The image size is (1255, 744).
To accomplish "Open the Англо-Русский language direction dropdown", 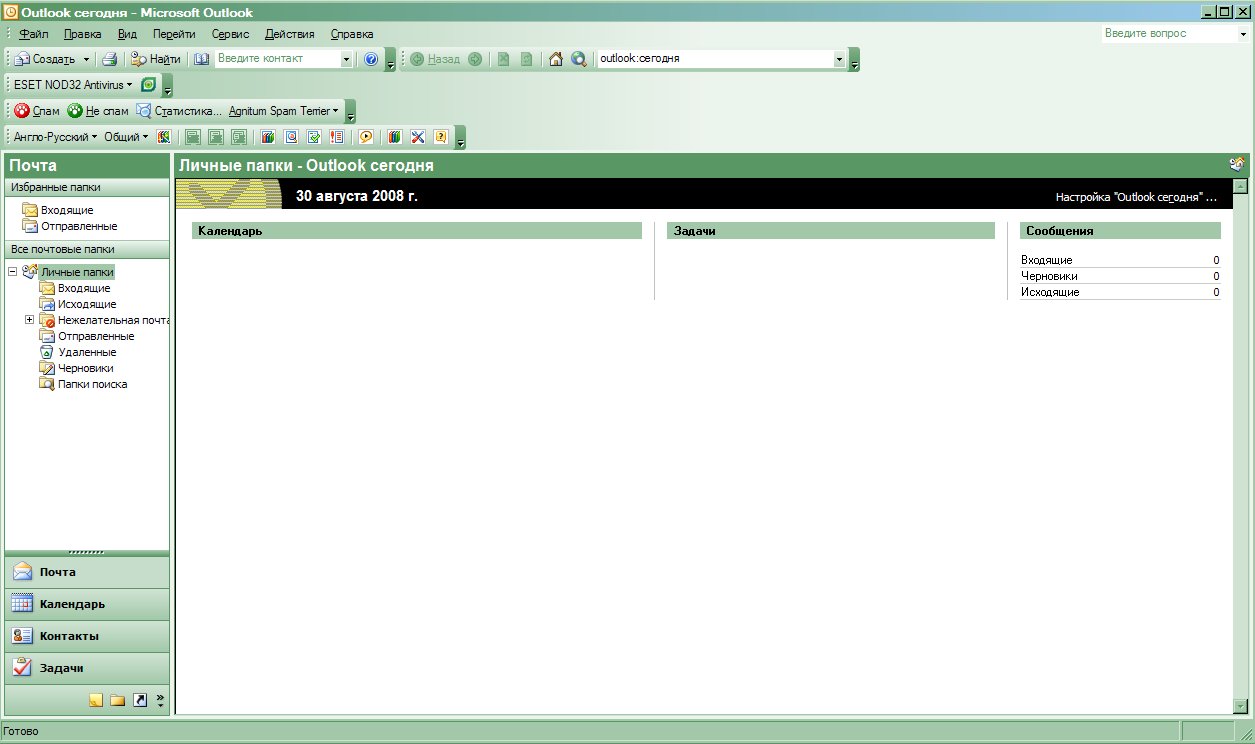I will point(55,137).
